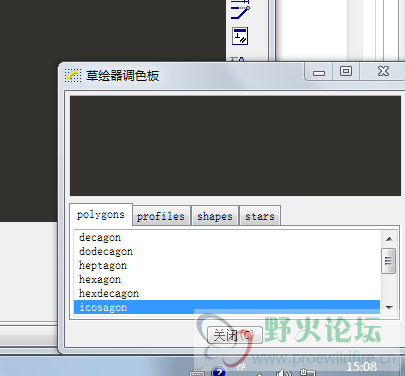Click the highlighted icosagon item
Screen dimensions: 405x376
(x=227, y=307)
